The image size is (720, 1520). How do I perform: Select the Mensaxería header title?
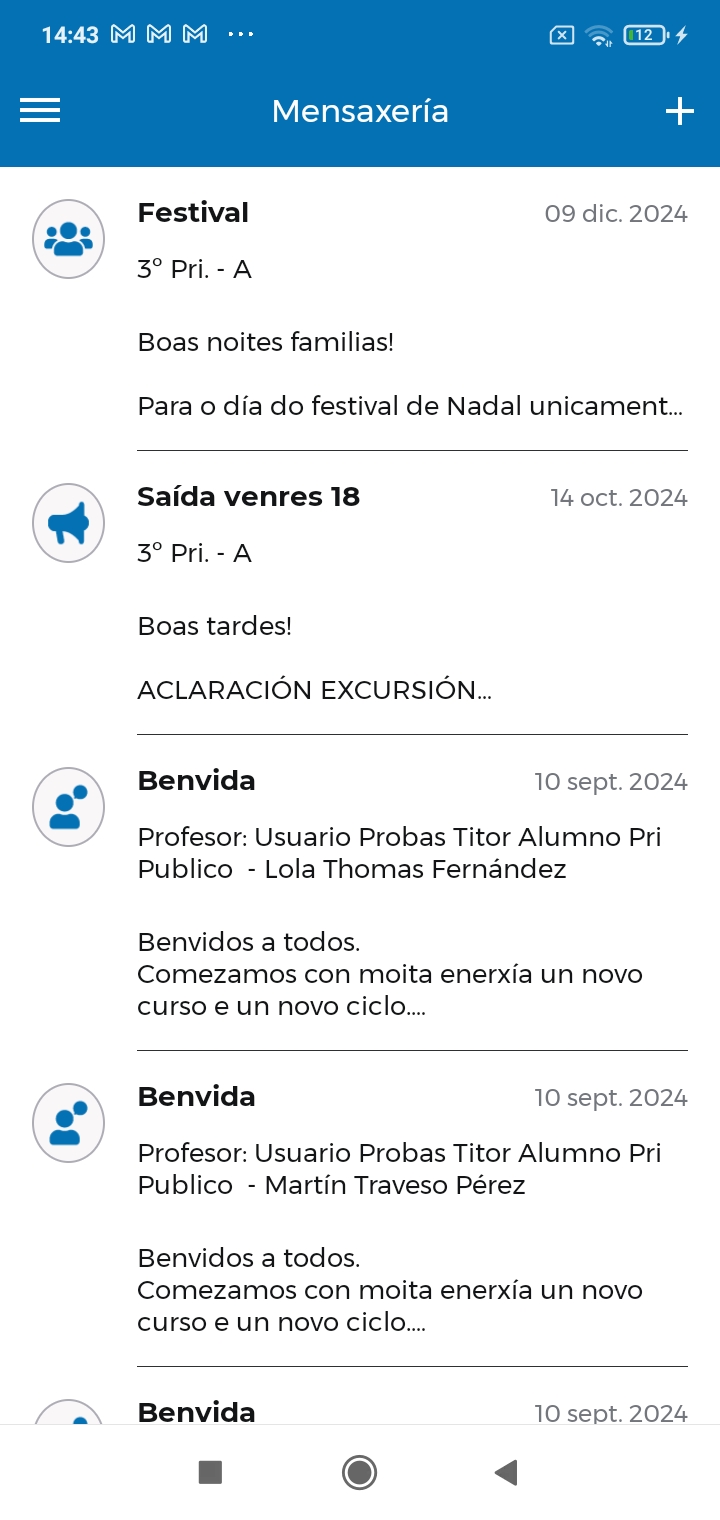[x=360, y=111]
